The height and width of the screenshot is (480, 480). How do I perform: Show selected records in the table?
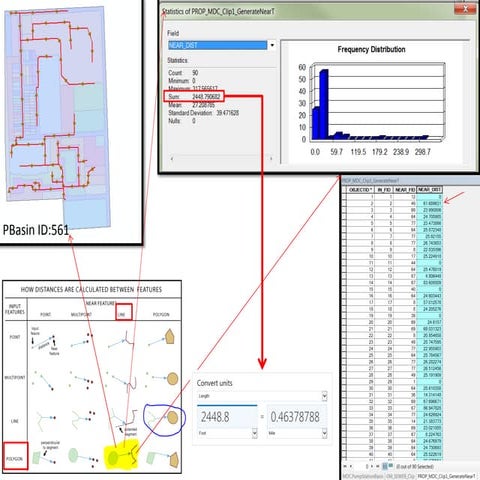391,465
